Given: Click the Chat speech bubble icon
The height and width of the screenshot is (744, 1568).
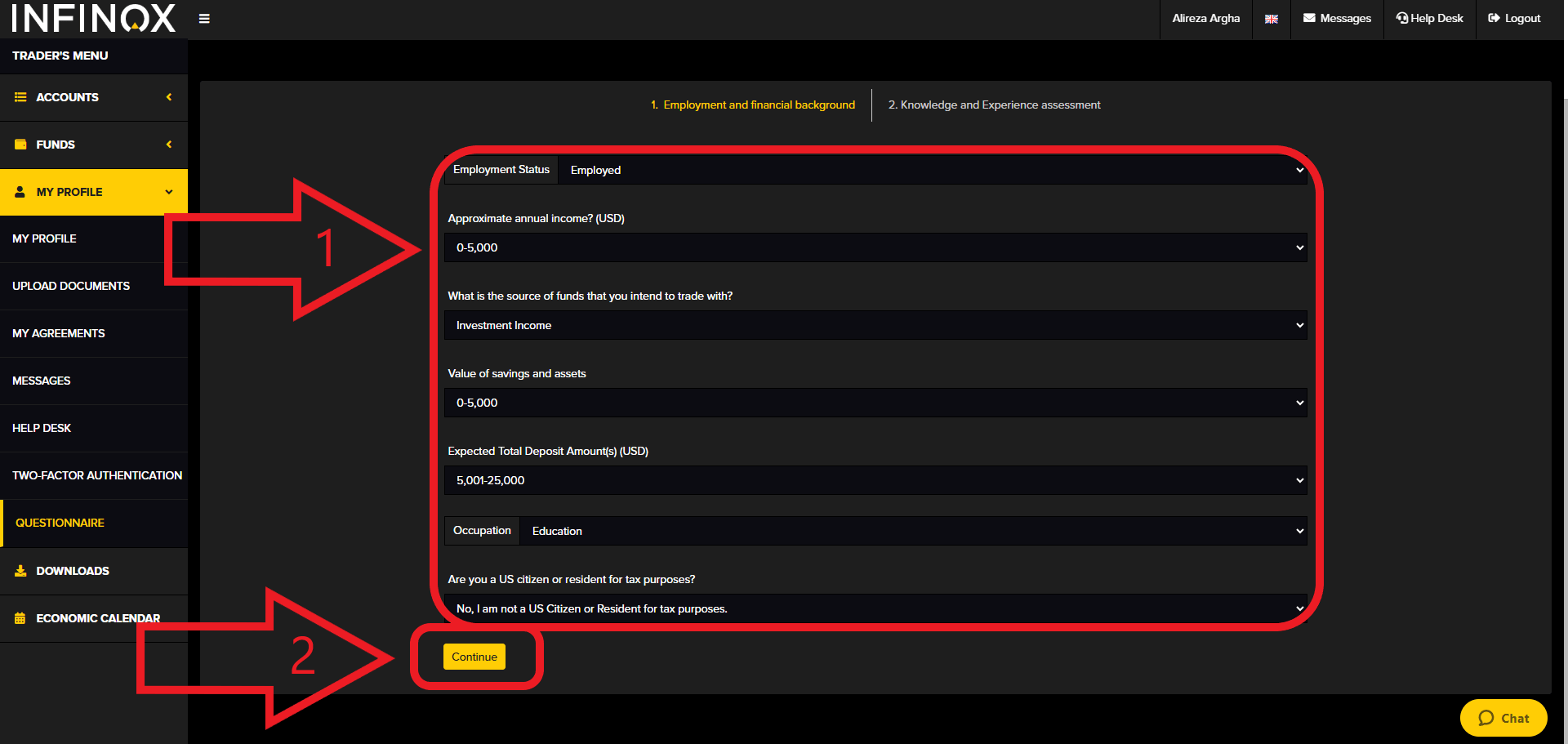Looking at the screenshot, I should (x=1486, y=718).
